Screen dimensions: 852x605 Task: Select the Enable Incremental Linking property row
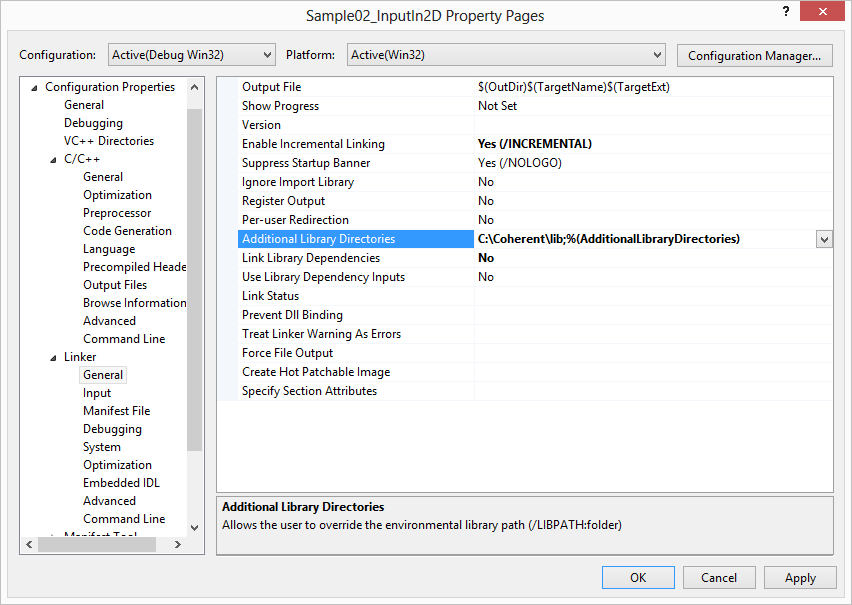click(312, 143)
